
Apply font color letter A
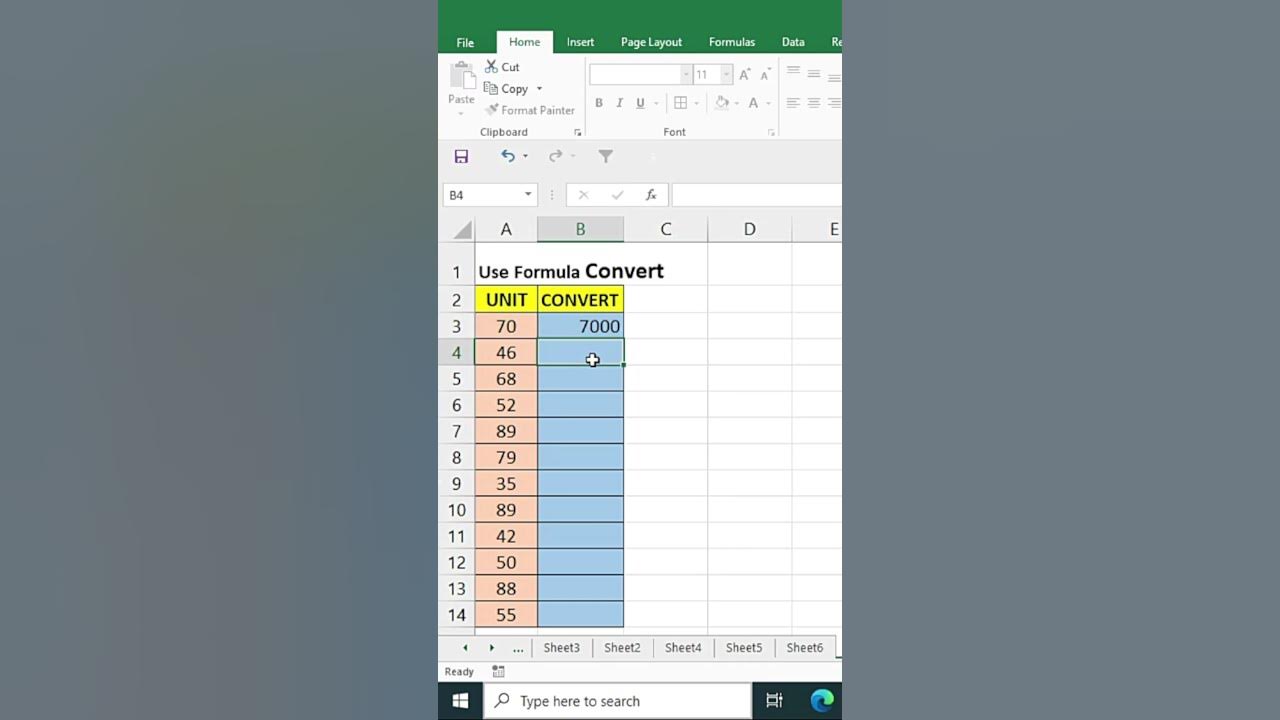tap(753, 103)
